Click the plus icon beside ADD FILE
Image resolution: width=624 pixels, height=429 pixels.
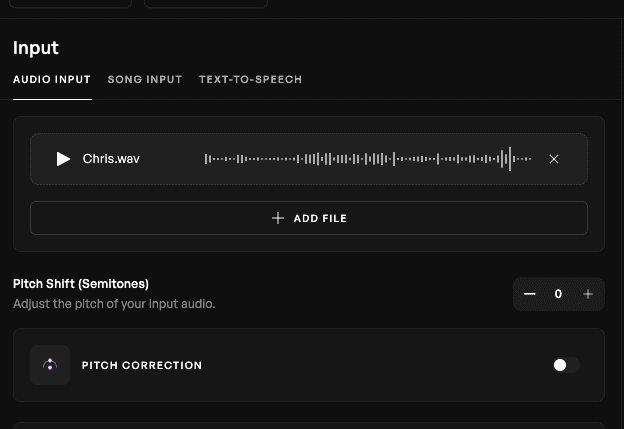pyautogui.click(x=278, y=218)
